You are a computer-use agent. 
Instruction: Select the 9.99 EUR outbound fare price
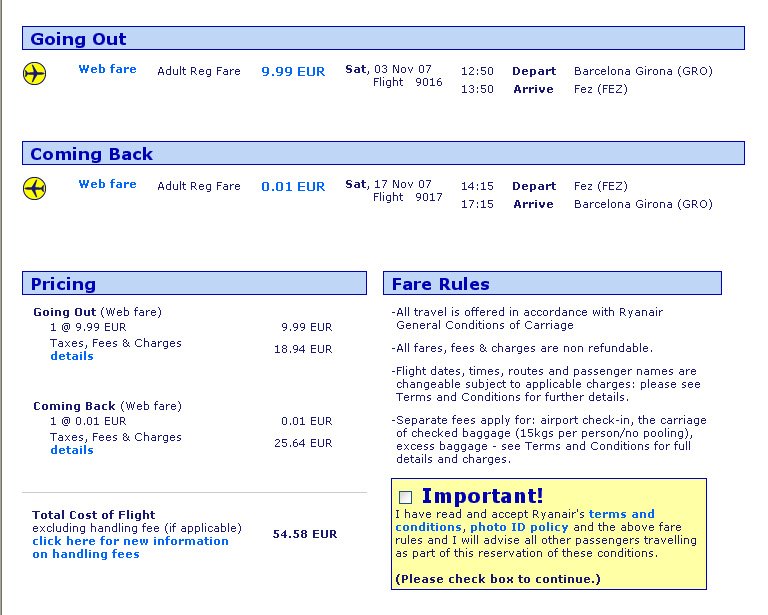click(293, 72)
